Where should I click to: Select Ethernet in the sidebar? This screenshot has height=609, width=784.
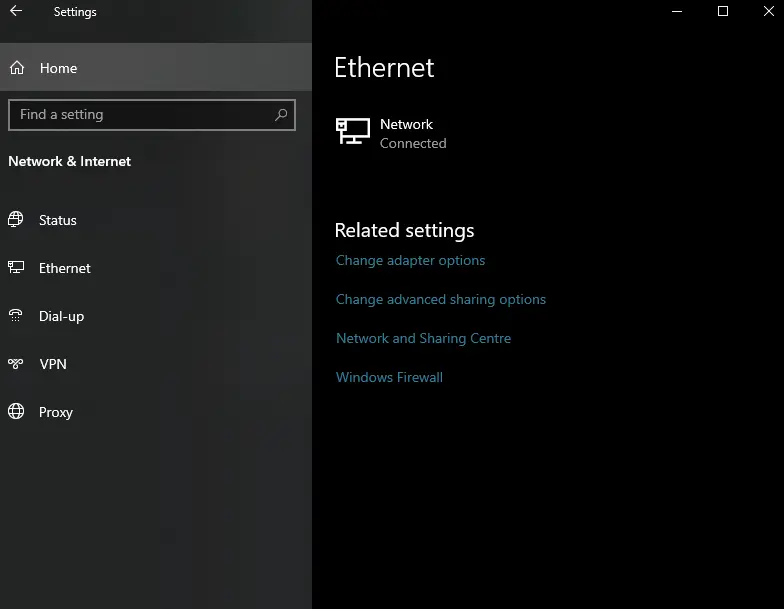(x=156, y=268)
